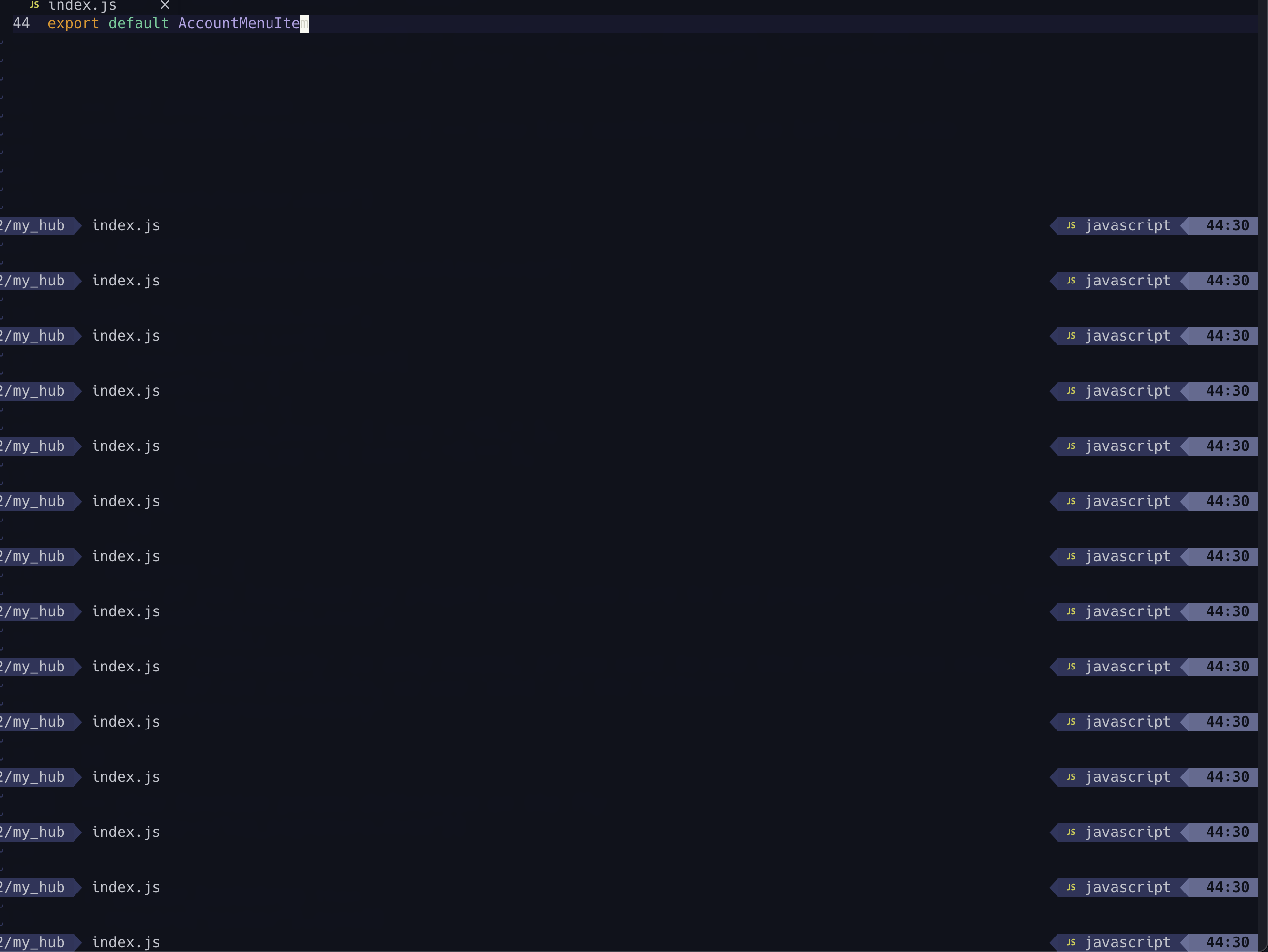The width and height of the screenshot is (1268, 952).
Task: Click the javascript label on the final row
Action: 1127,942
